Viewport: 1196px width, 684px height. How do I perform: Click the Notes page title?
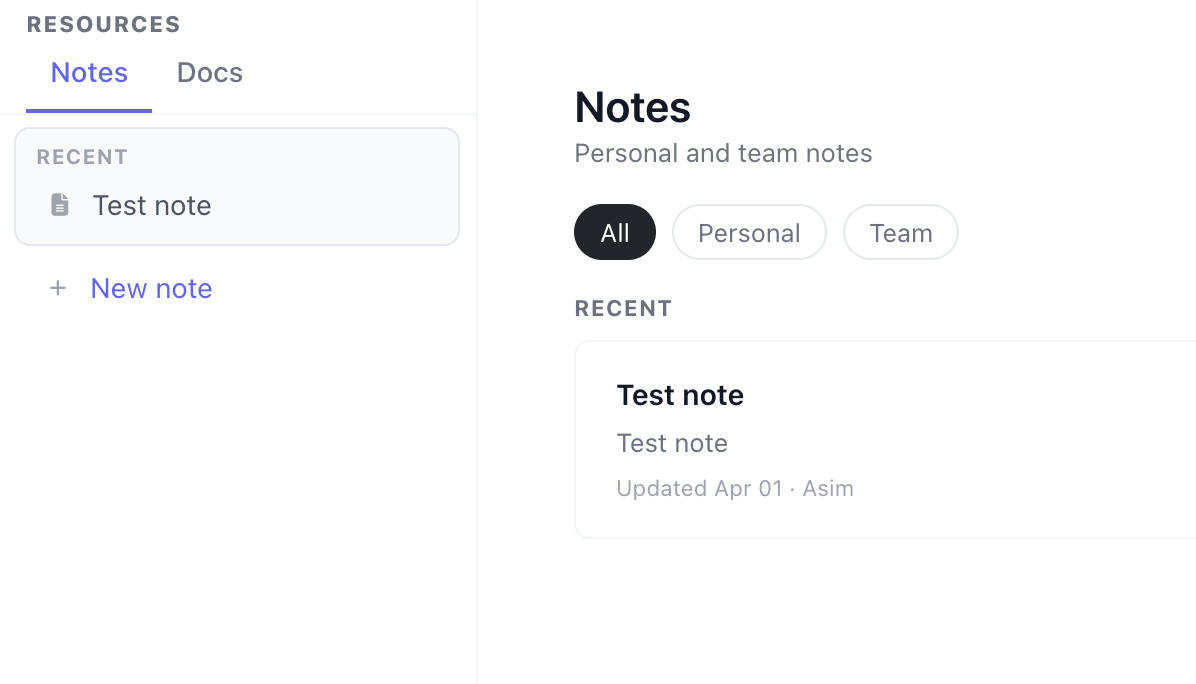coord(632,107)
